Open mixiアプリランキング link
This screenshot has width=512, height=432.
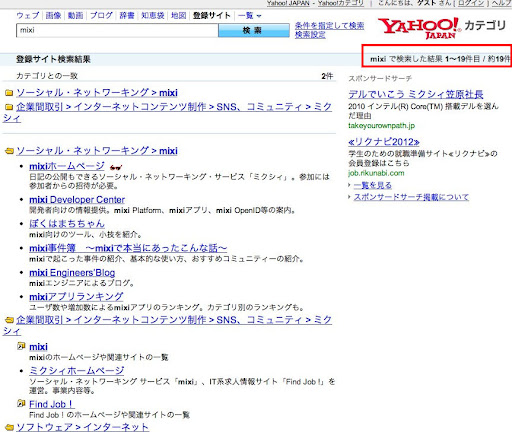(76, 297)
